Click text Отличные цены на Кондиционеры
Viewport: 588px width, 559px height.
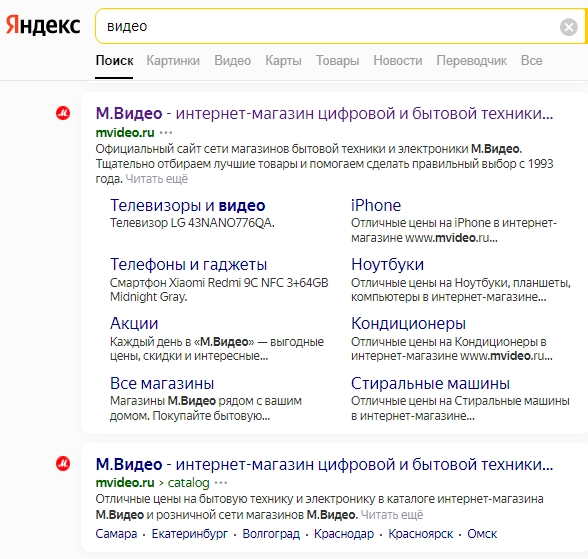click(444, 342)
